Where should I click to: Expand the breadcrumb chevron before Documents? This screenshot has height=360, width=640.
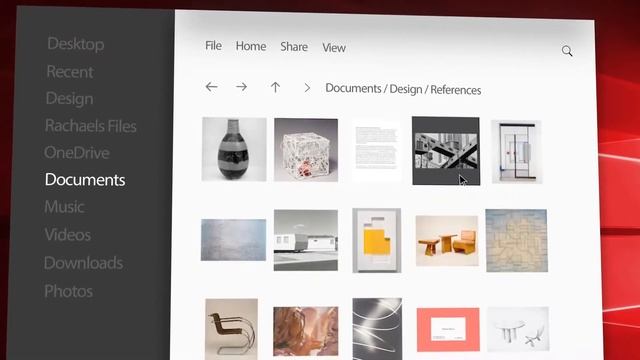307,88
